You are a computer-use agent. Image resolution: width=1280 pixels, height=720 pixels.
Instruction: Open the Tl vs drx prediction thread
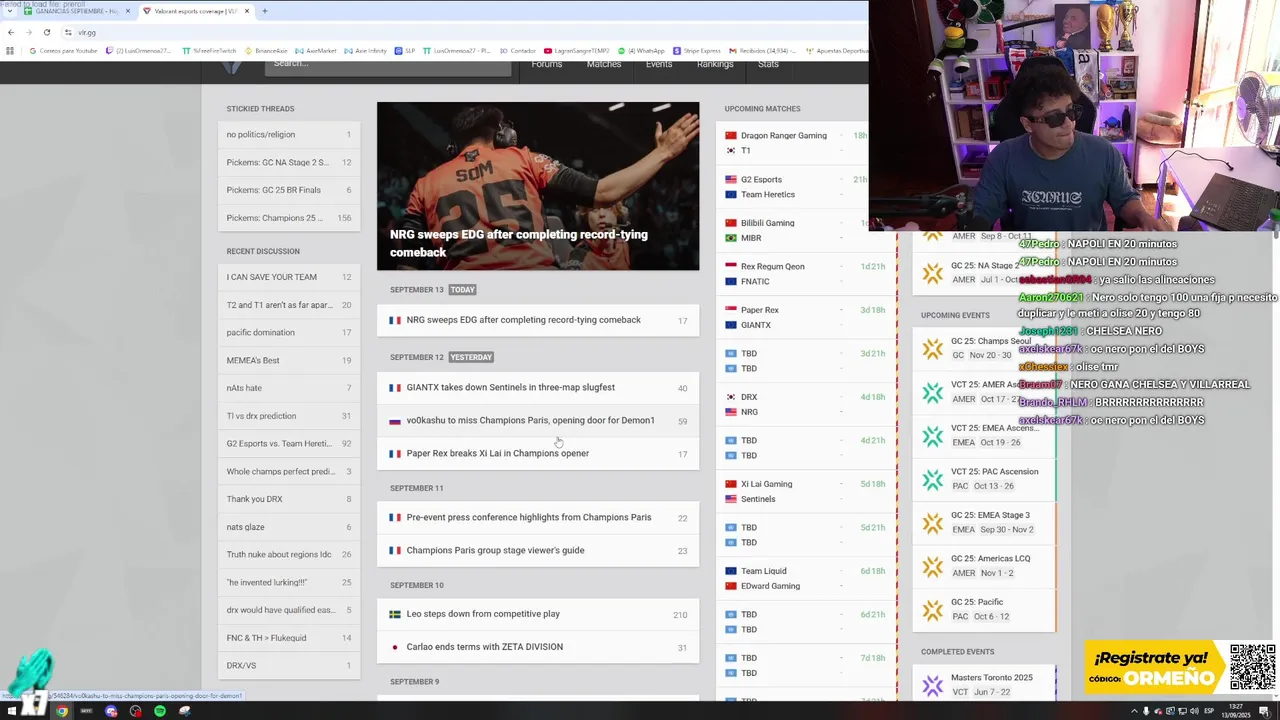pos(289,416)
